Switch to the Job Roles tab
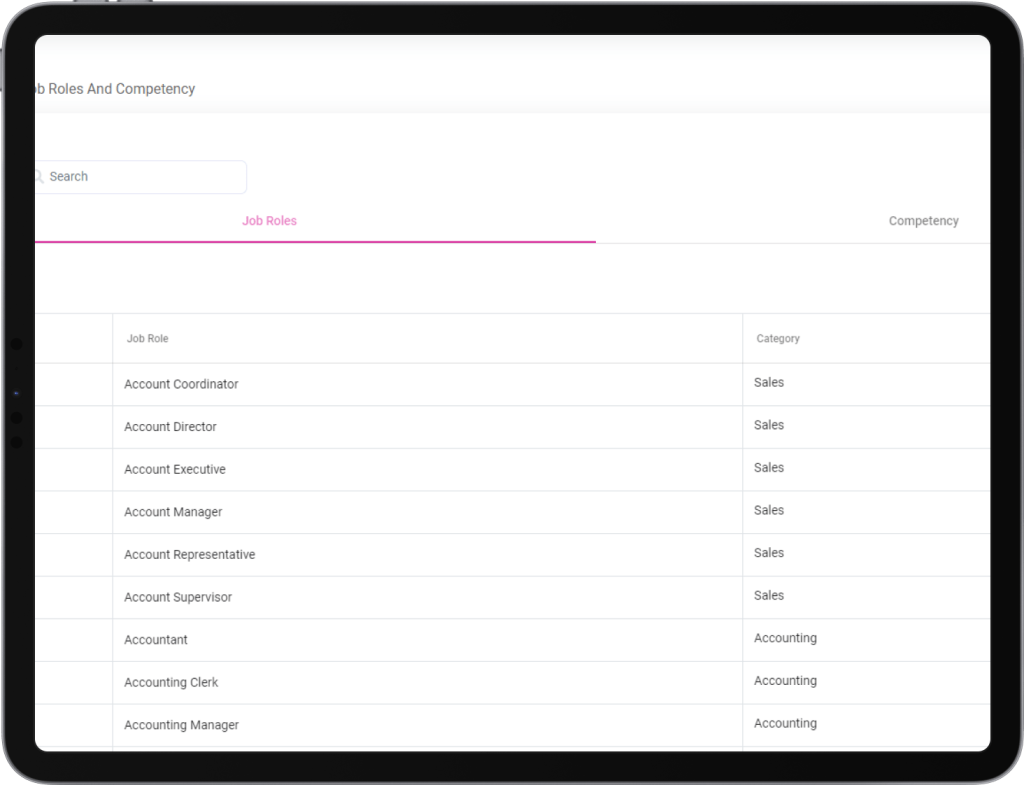This screenshot has width=1024, height=785. [x=269, y=221]
